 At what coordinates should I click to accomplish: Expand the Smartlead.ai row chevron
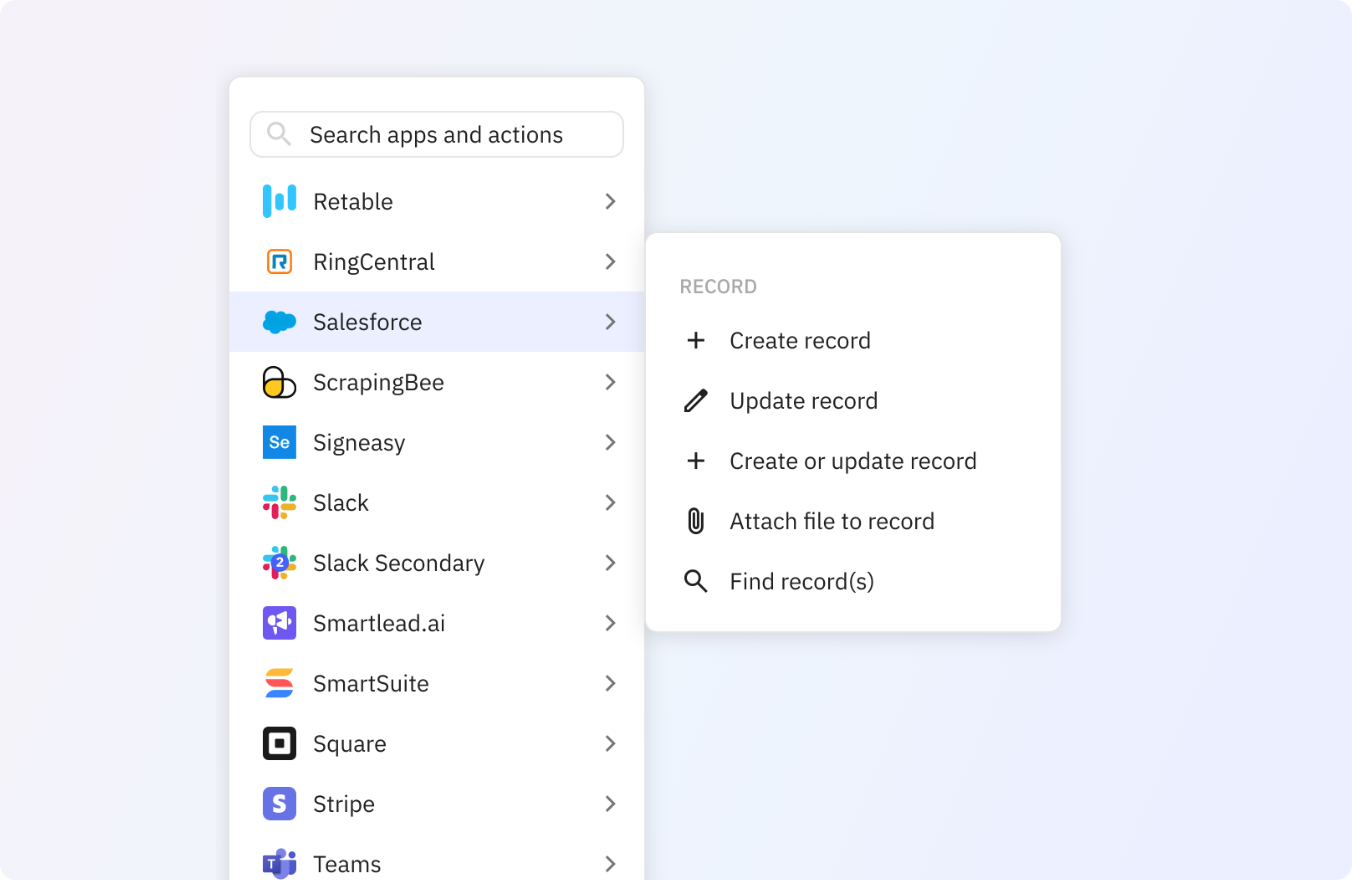(x=610, y=623)
